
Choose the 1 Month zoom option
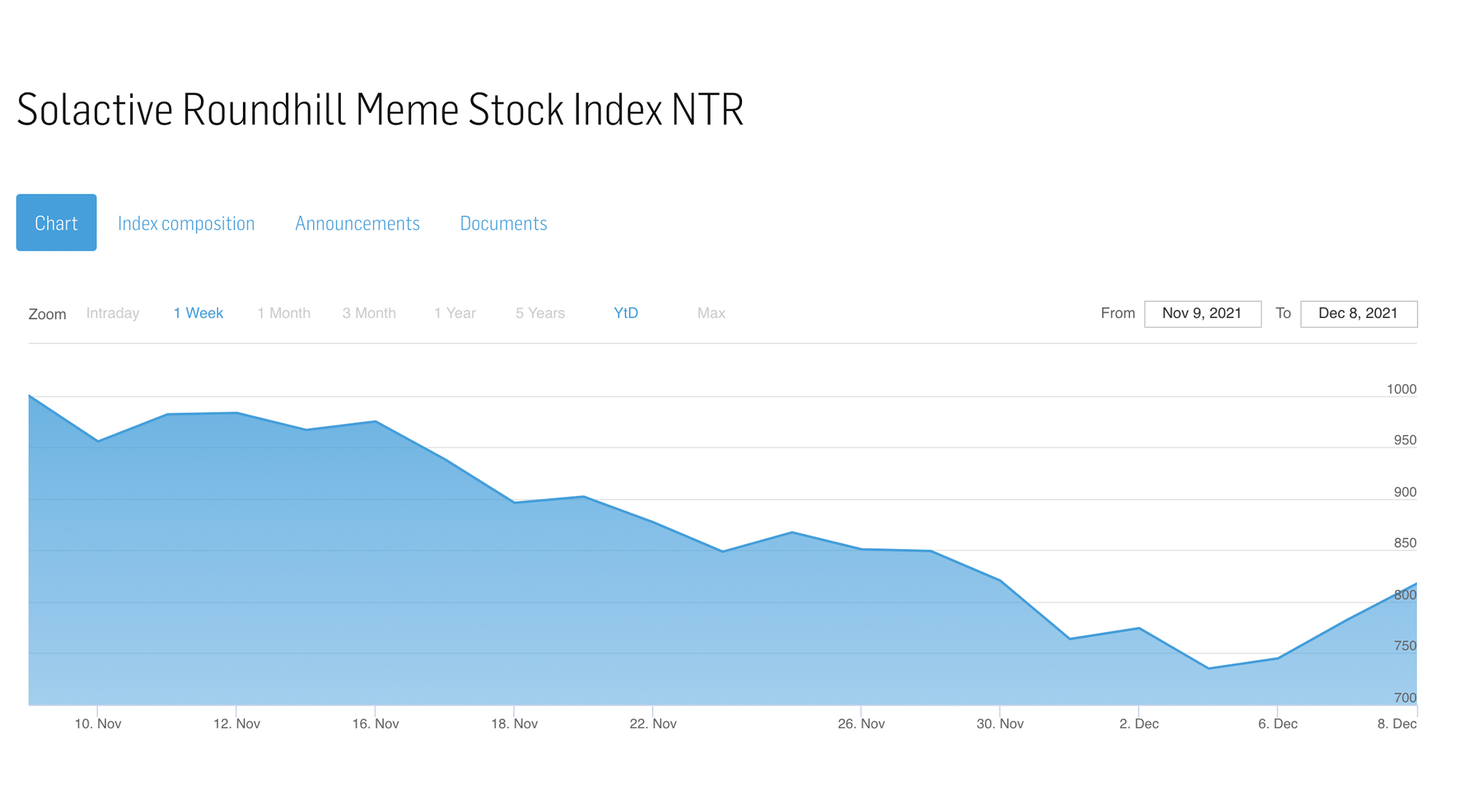click(x=284, y=313)
